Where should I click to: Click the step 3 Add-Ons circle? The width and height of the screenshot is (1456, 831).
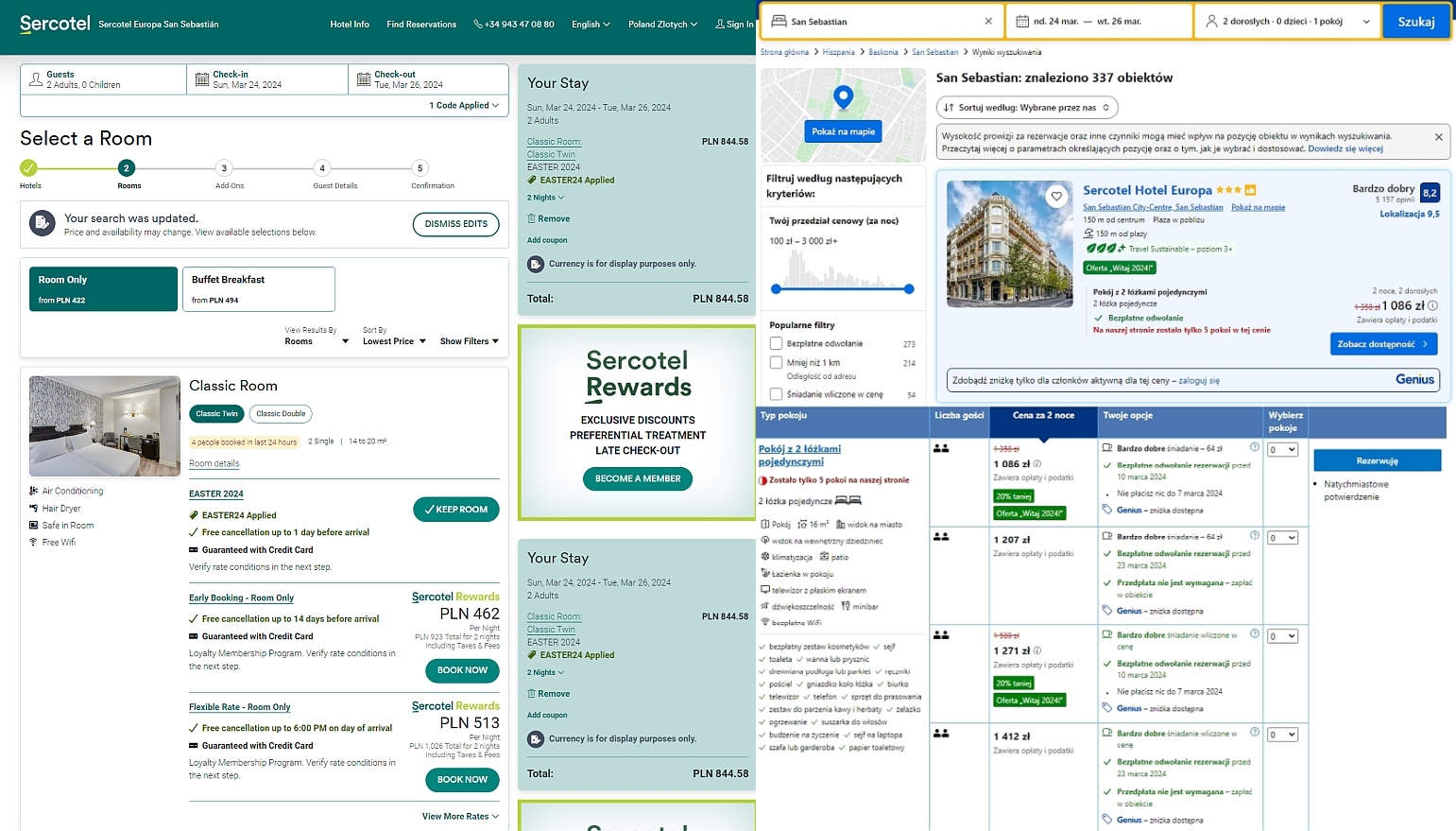(224, 168)
